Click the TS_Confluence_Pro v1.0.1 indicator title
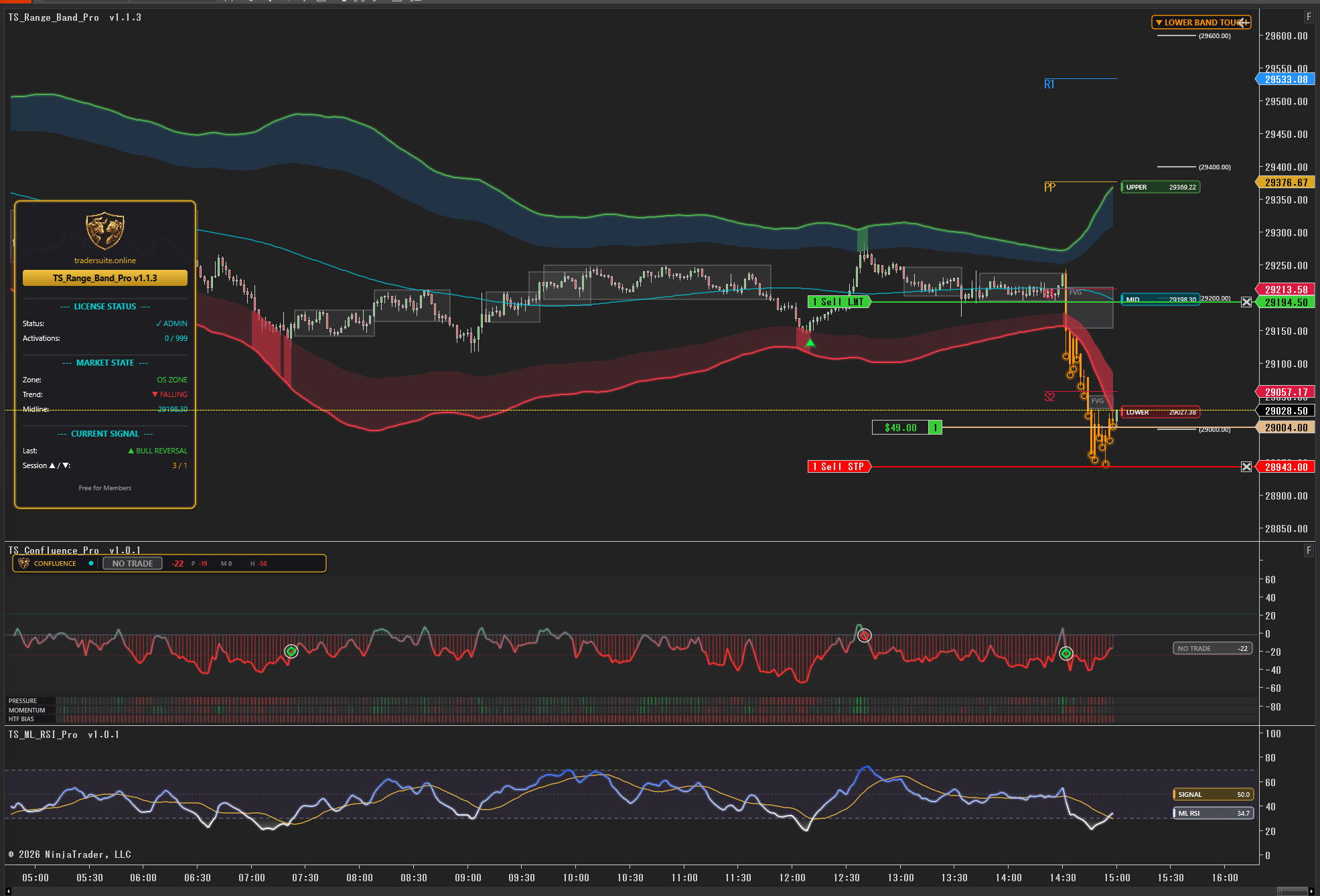The height and width of the screenshot is (896, 1320). [x=74, y=550]
